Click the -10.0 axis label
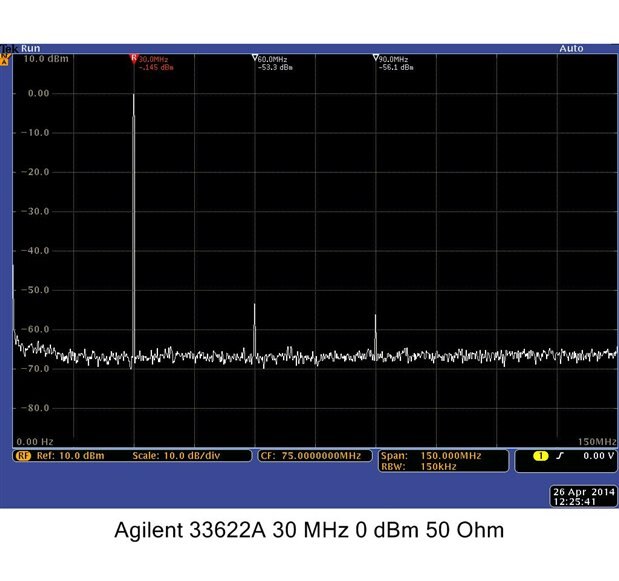 pyautogui.click(x=35, y=133)
